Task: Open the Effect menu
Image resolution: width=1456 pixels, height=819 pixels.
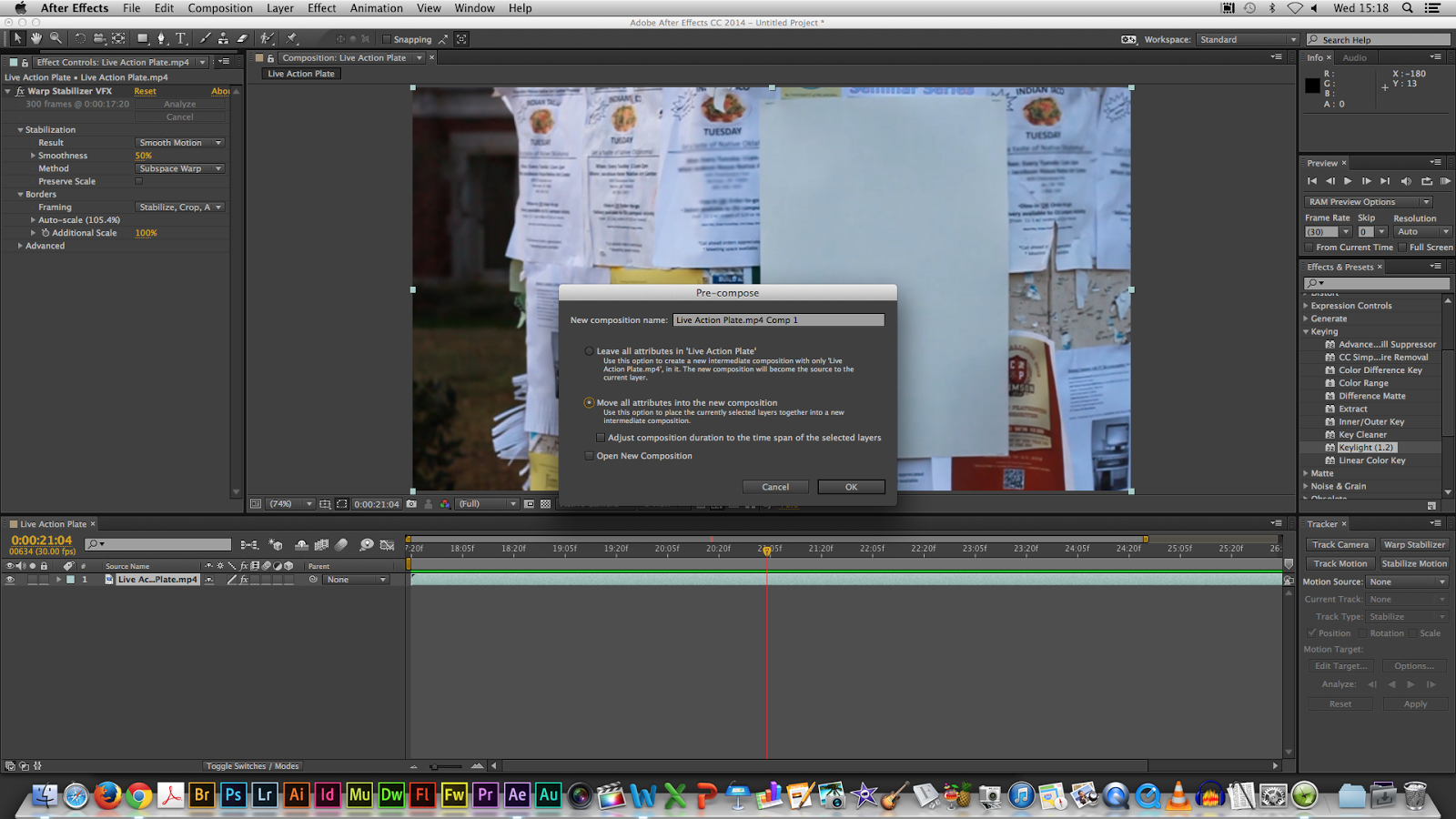Action: (322, 8)
